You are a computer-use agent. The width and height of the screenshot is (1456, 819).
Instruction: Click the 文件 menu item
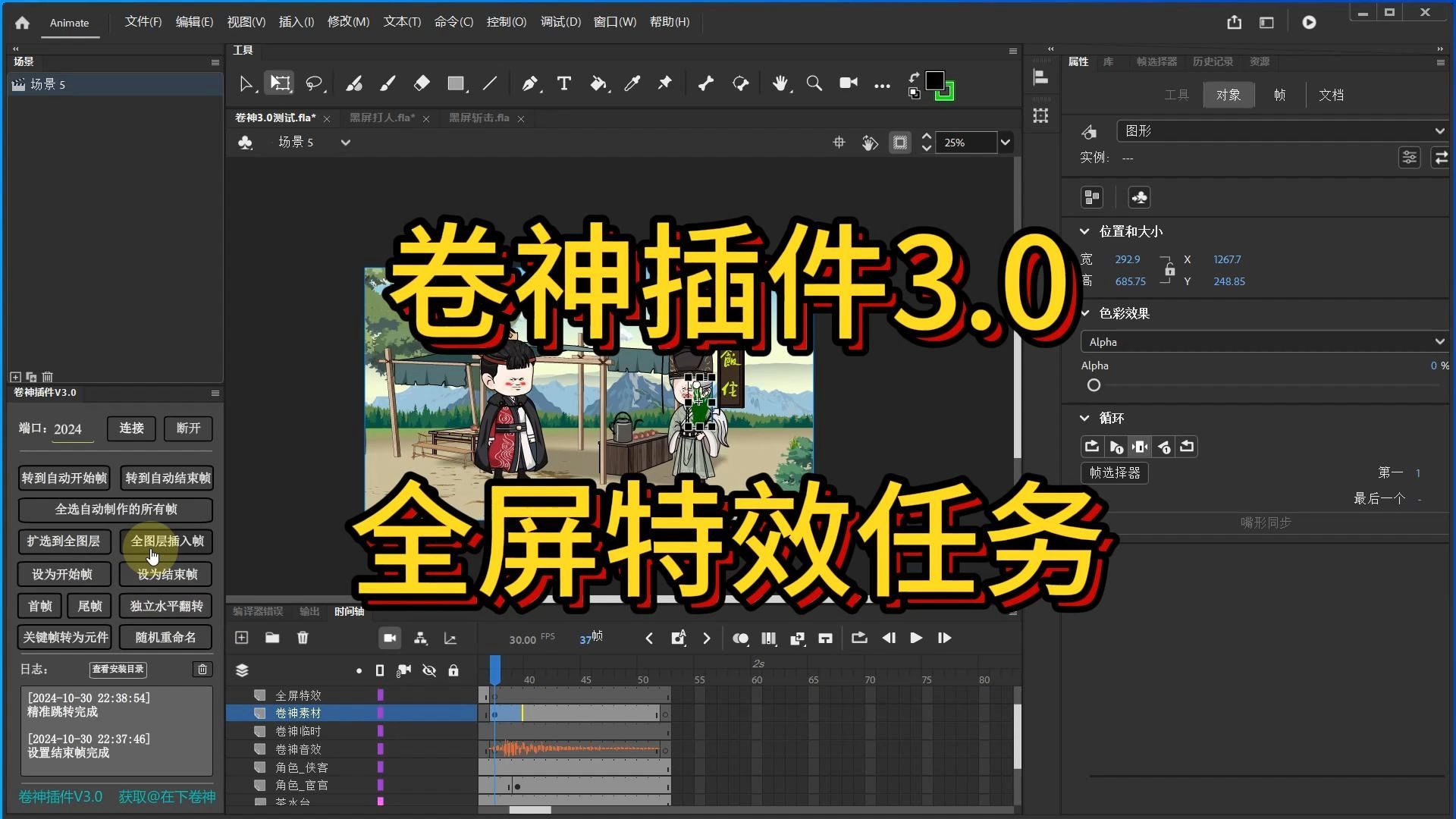coord(142,21)
